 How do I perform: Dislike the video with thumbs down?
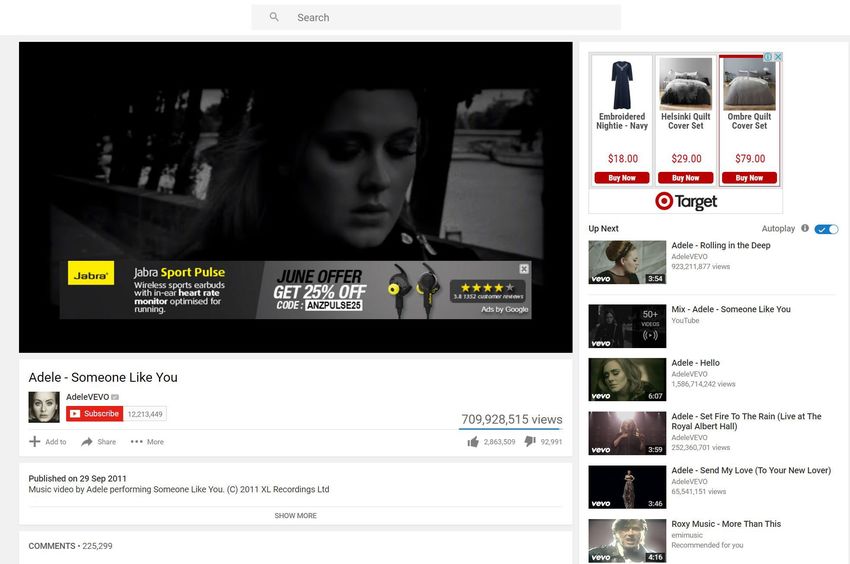pos(530,442)
